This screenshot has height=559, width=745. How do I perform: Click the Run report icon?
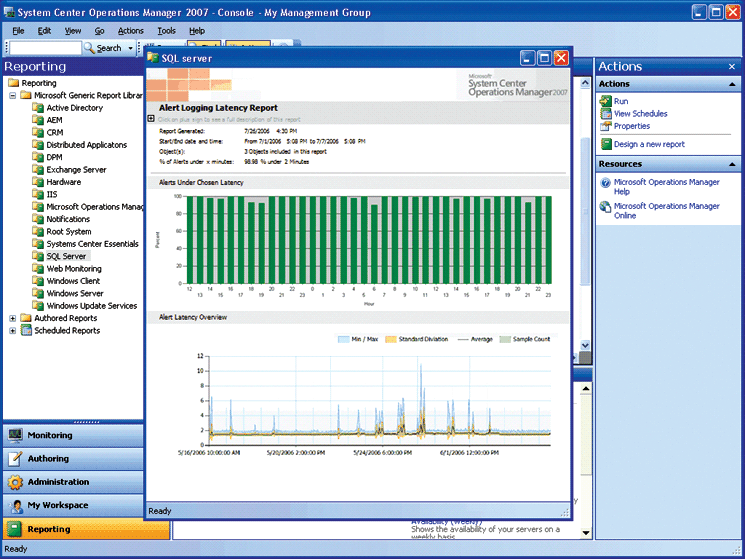[605, 101]
